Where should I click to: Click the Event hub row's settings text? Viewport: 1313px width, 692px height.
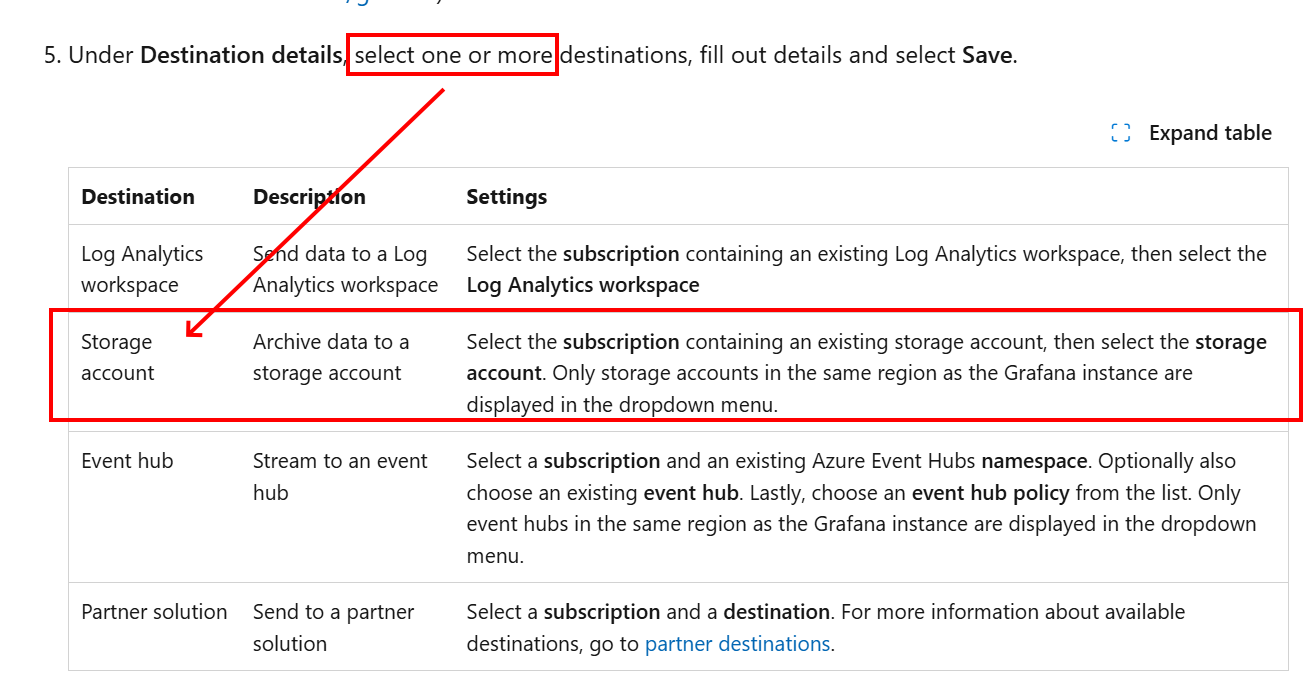(x=861, y=508)
